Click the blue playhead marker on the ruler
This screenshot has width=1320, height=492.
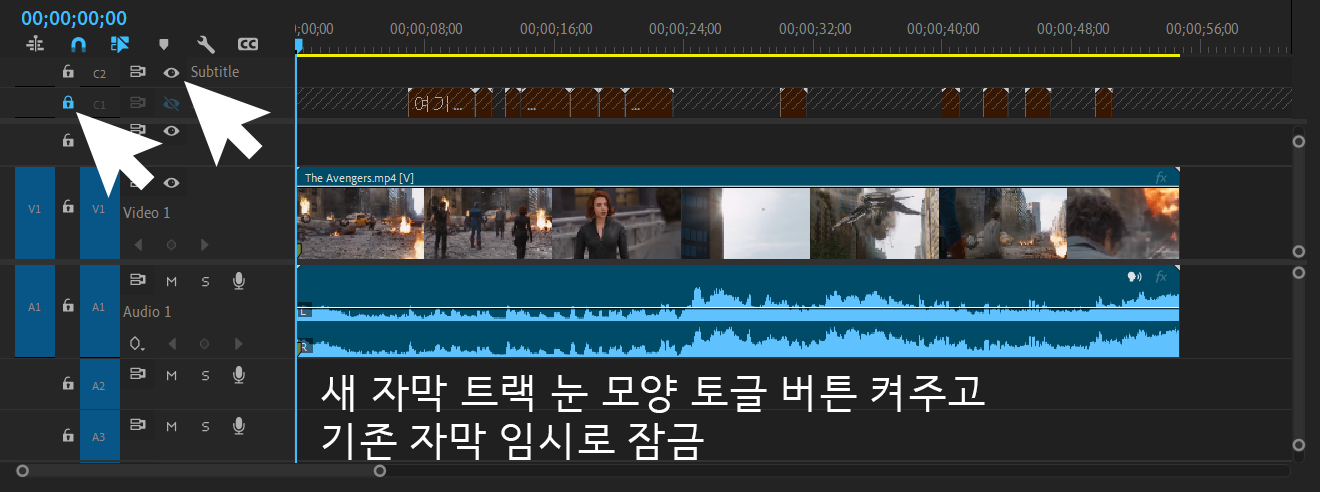point(298,45)
